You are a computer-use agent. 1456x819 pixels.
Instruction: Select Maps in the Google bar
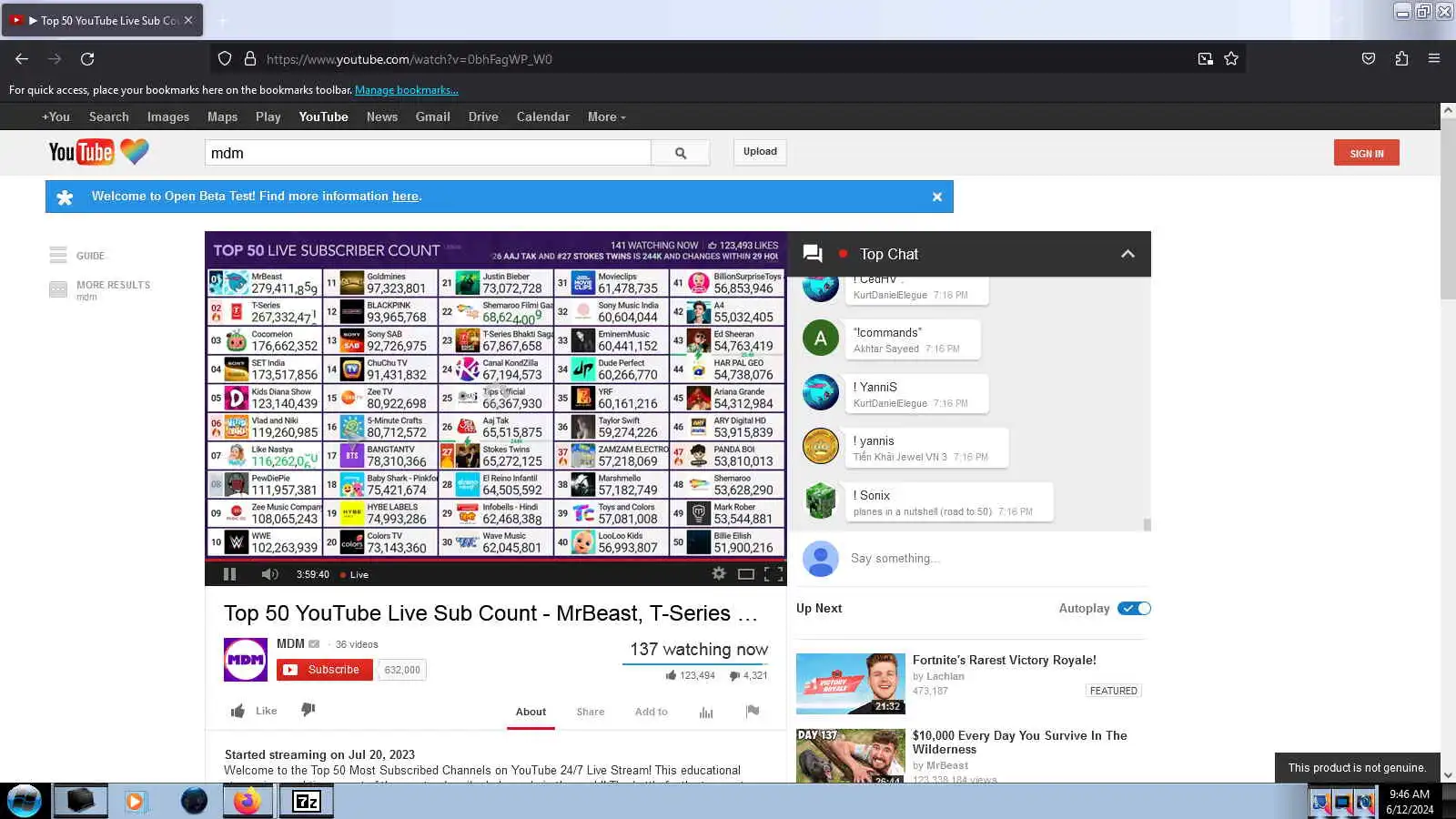tap(222, 116)
